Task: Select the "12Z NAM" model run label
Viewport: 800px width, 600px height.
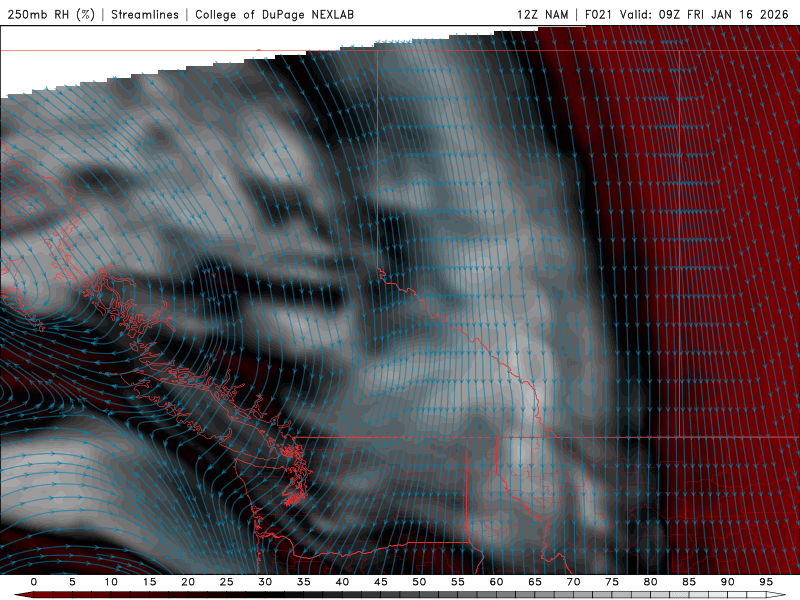Action: pyautogui.click(x=543, y=14)
